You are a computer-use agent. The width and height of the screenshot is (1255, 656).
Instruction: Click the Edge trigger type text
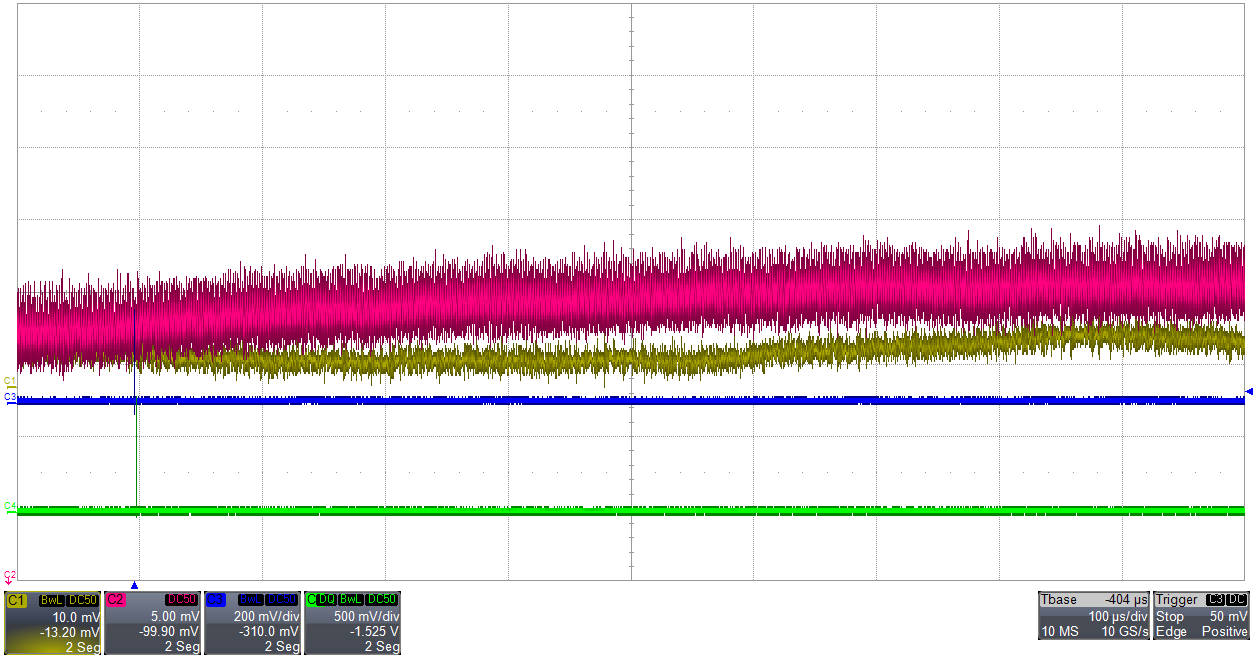point(1171,632)
